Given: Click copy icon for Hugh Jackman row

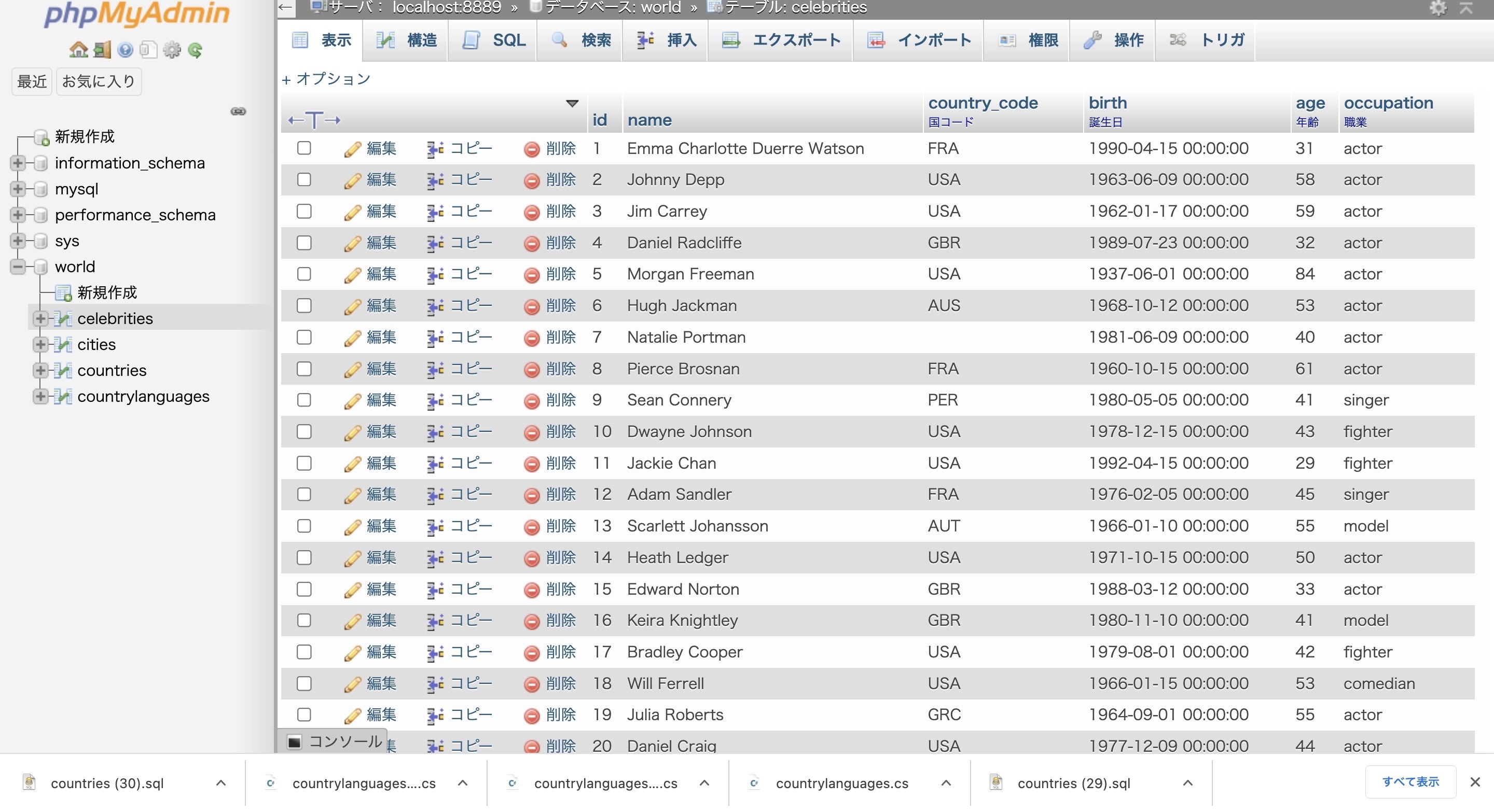Looking at the screenshot, I should click(435, 306).
